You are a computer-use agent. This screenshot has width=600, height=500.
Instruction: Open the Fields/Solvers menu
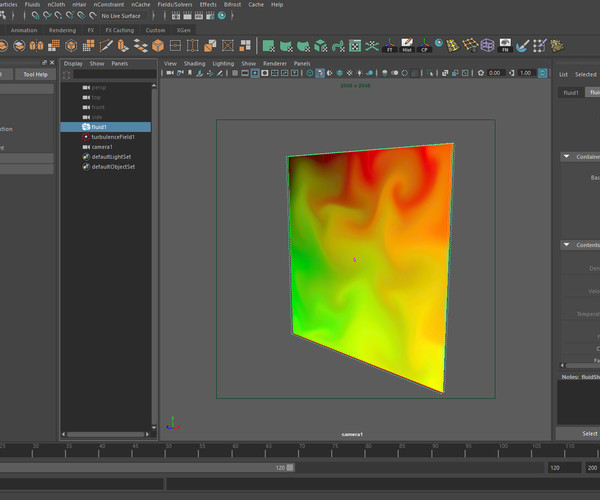click(x=175, y=5)
